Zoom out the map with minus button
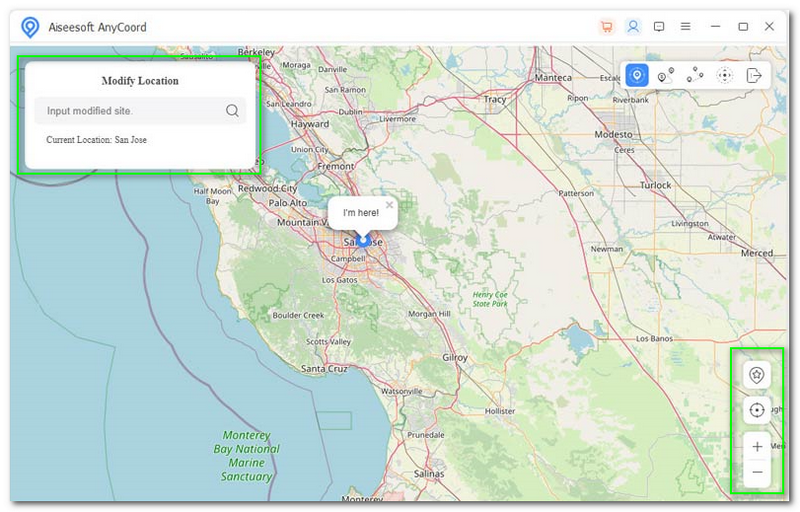This screenshot has width=800, height=512. pyautogui.click(x=757, y=472)
